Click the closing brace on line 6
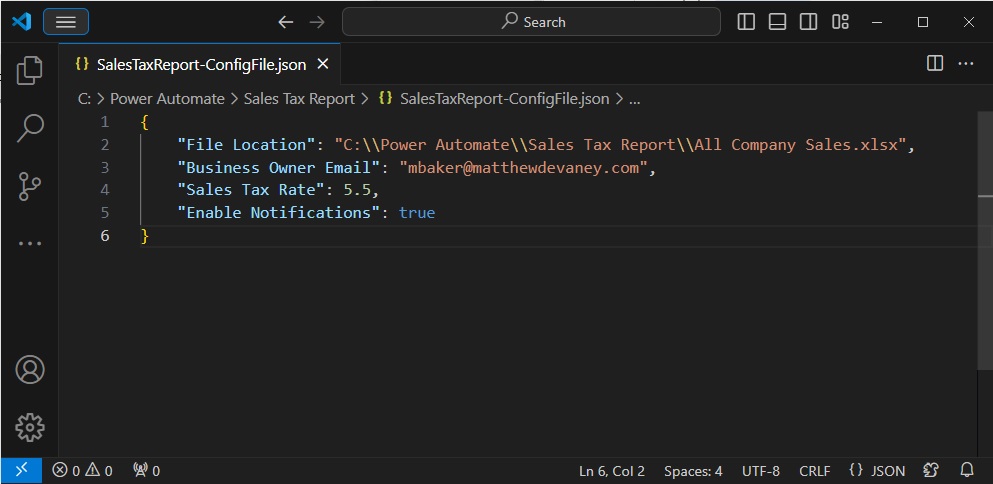This screenshot has height=484, width=993. [x=144, y=236]
